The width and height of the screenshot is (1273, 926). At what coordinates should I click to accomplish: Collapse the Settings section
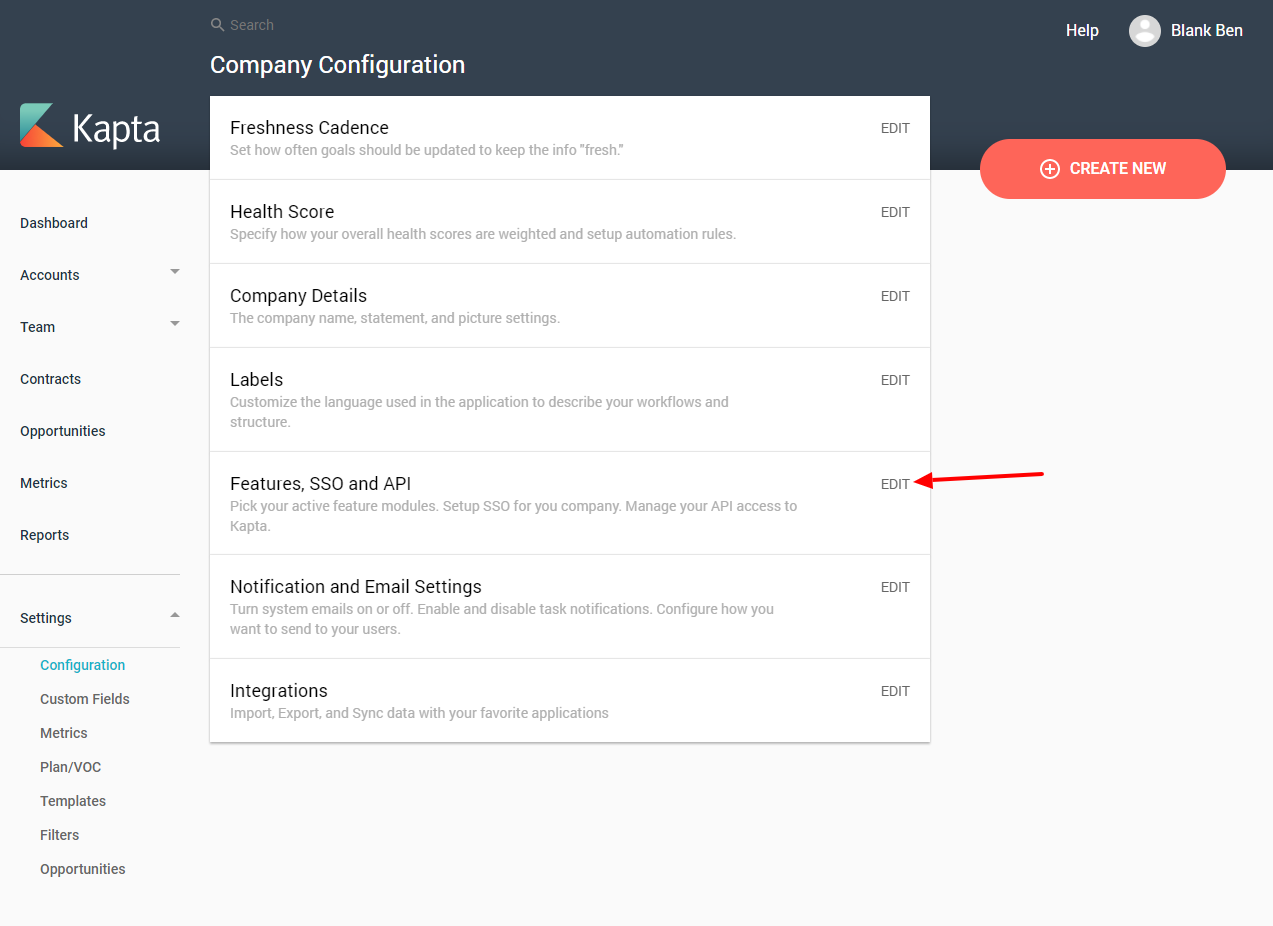(175, 614)
